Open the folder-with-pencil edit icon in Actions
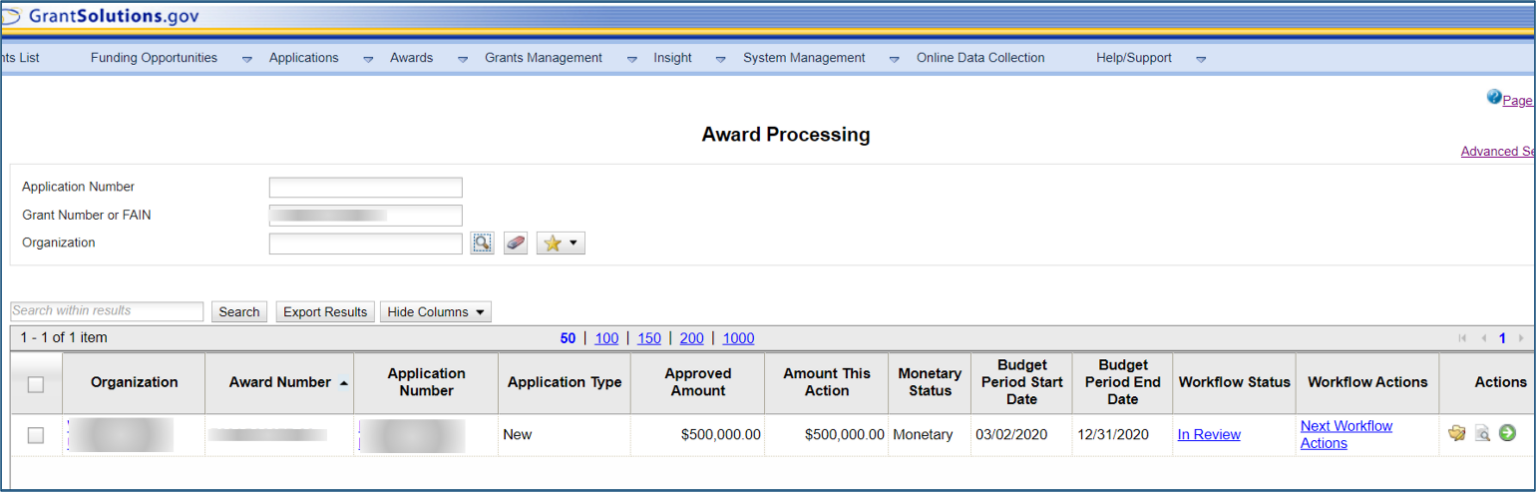This screenshot has width=1536, height=492. click(x=1457, y=434)
